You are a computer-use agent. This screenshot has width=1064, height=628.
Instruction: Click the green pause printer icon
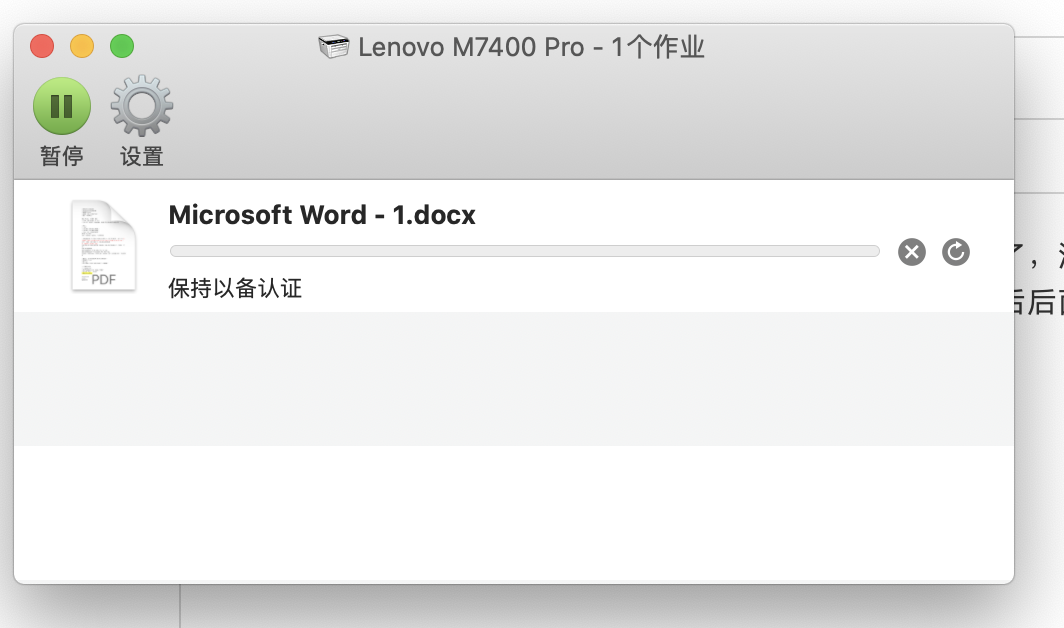click(x=62, y=106)
